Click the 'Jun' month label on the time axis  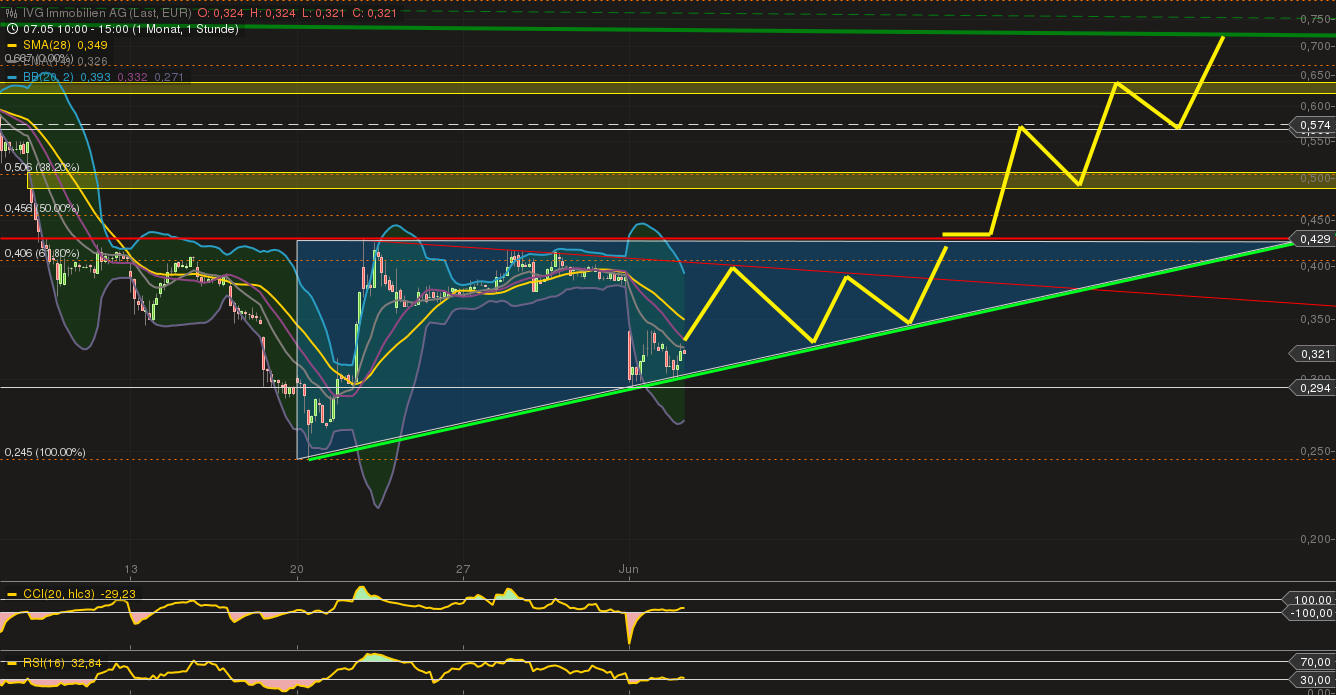pyautogui.click(x=629, y=568)
